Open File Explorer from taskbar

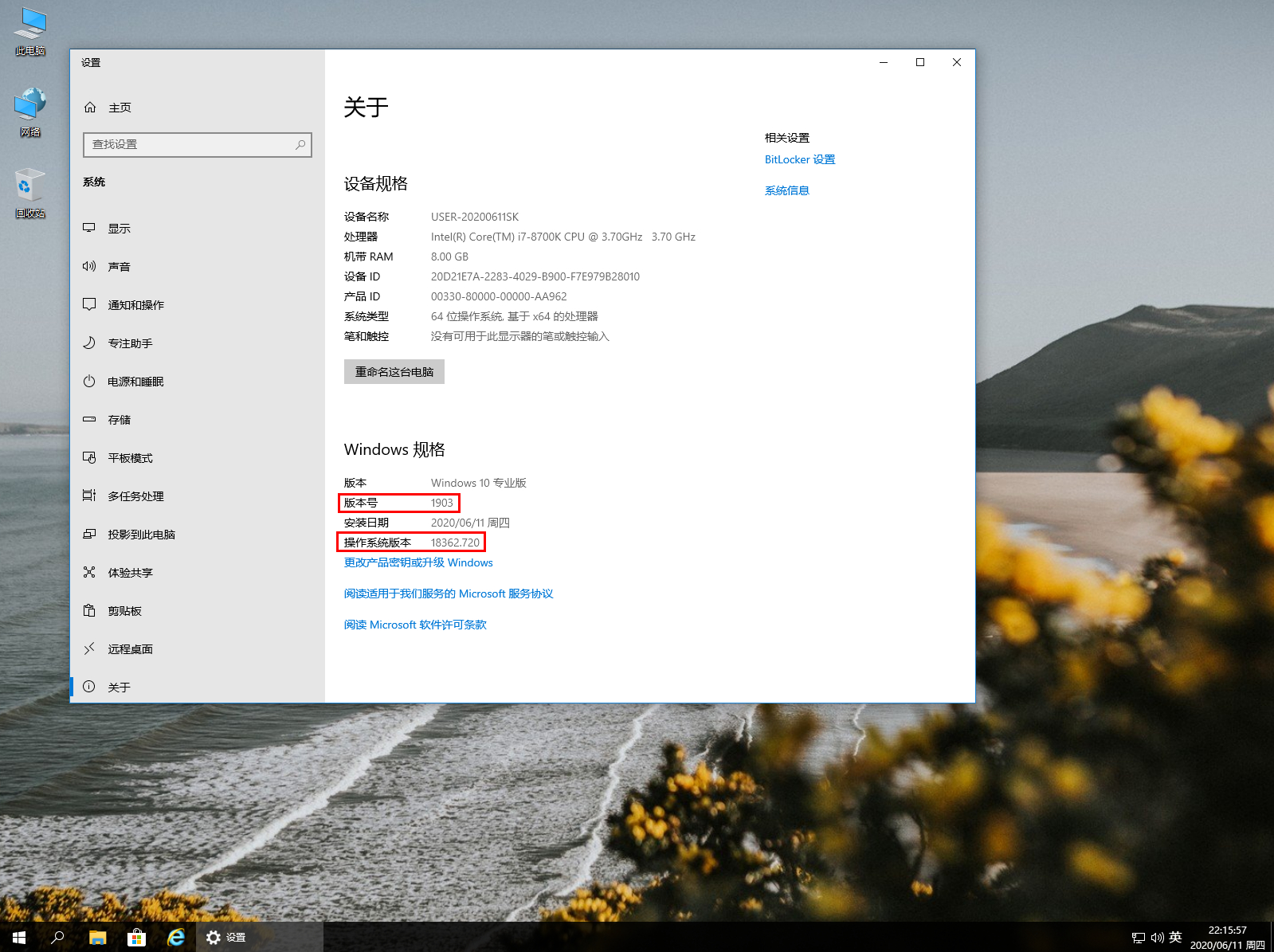97,938
